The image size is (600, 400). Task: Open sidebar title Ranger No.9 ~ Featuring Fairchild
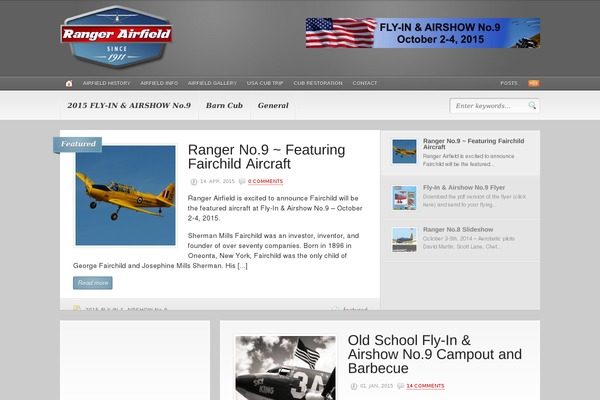pyautogui.click(x=473, y=144)
